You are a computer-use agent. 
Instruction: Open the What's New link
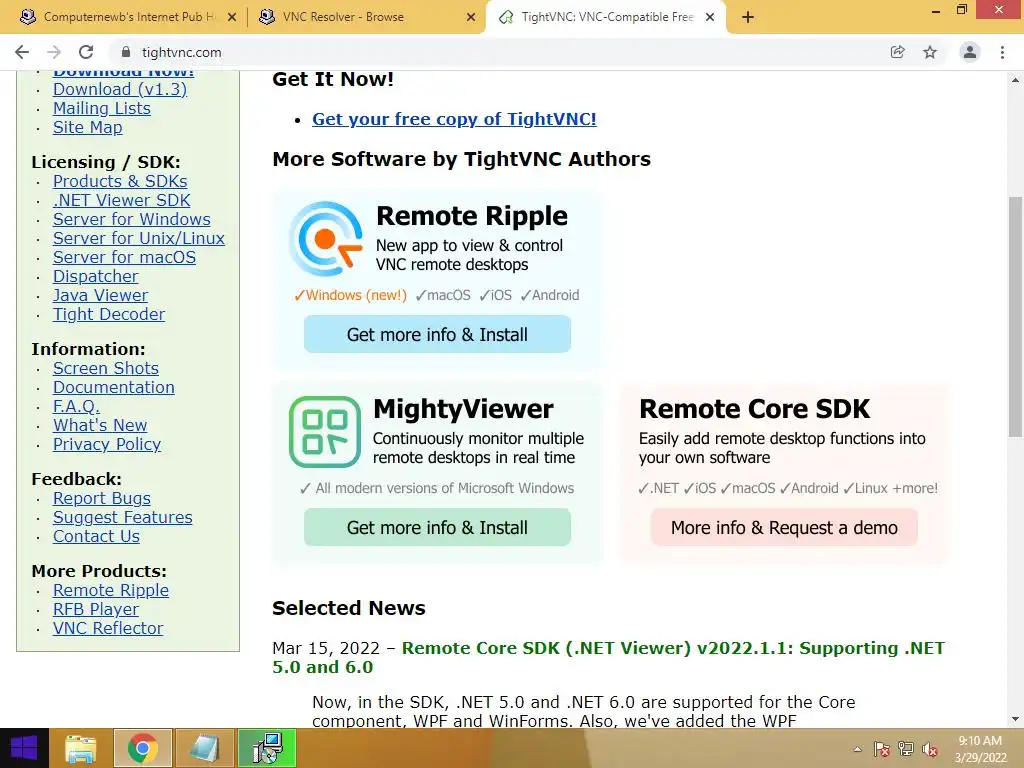(x=100, y=425)
